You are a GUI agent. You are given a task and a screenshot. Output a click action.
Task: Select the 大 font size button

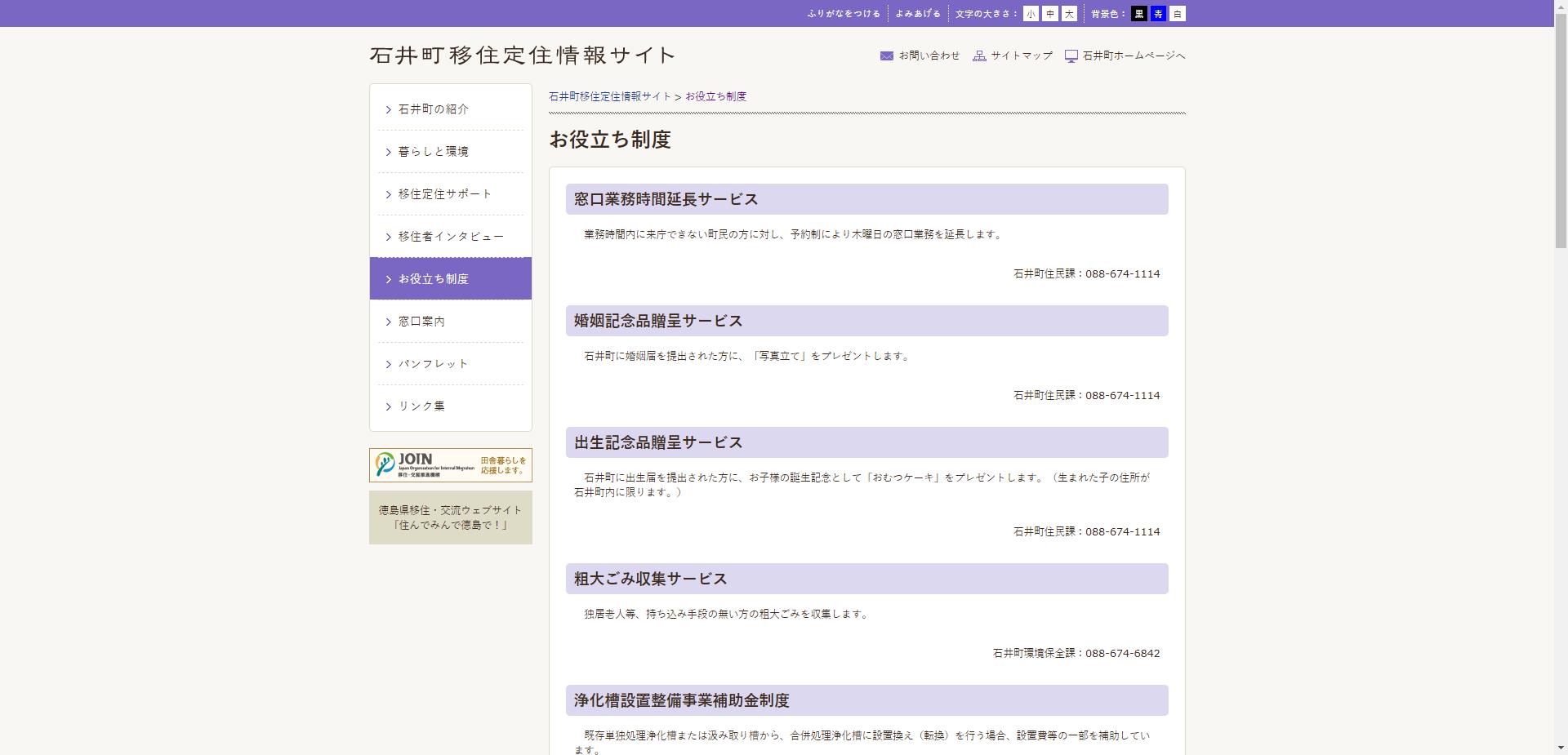pos(1070,13)
